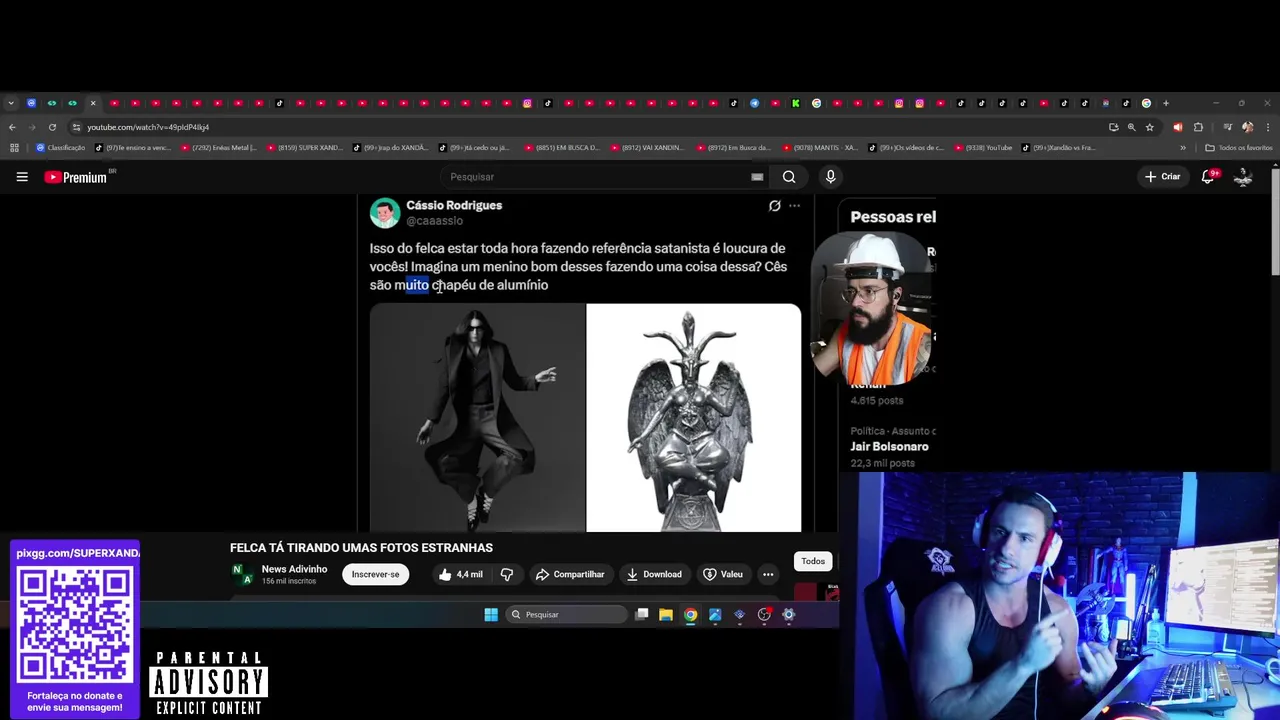The image size is (1280, 720).
Task: Open the YouTube account avatar menu
Action: tap(1243, 177)
